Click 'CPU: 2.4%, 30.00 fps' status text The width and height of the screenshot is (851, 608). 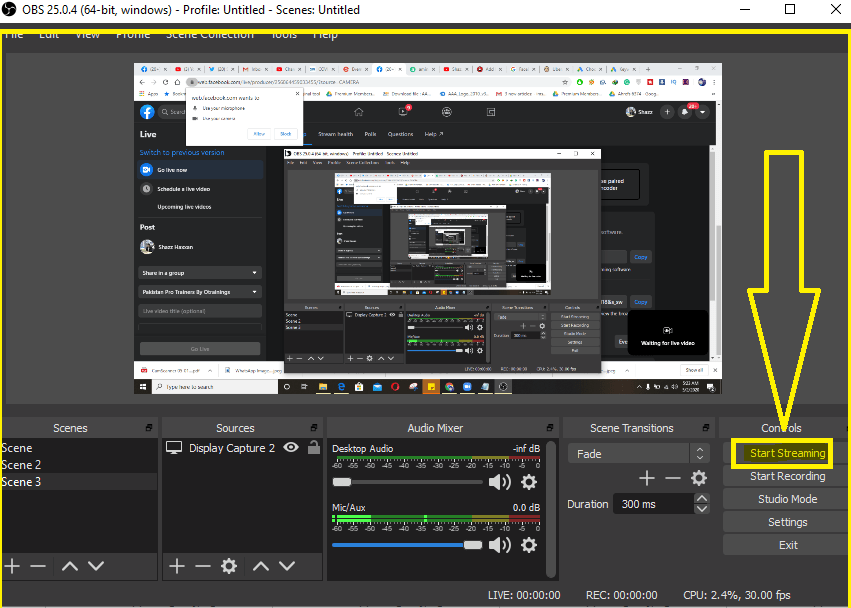(736, 595)
